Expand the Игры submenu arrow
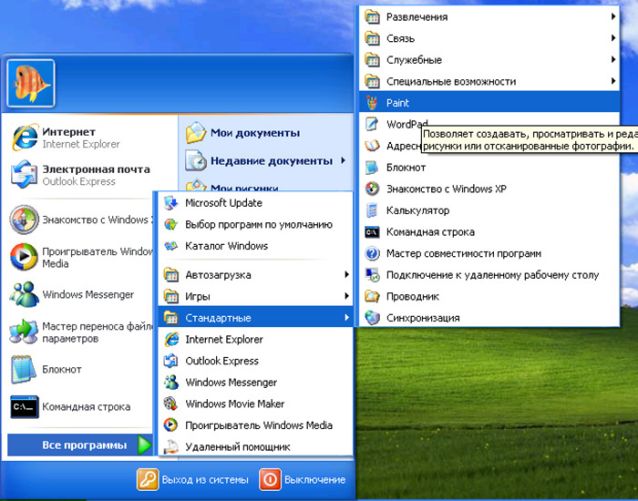This screenshot has height=501, width=638. (346, 296)
